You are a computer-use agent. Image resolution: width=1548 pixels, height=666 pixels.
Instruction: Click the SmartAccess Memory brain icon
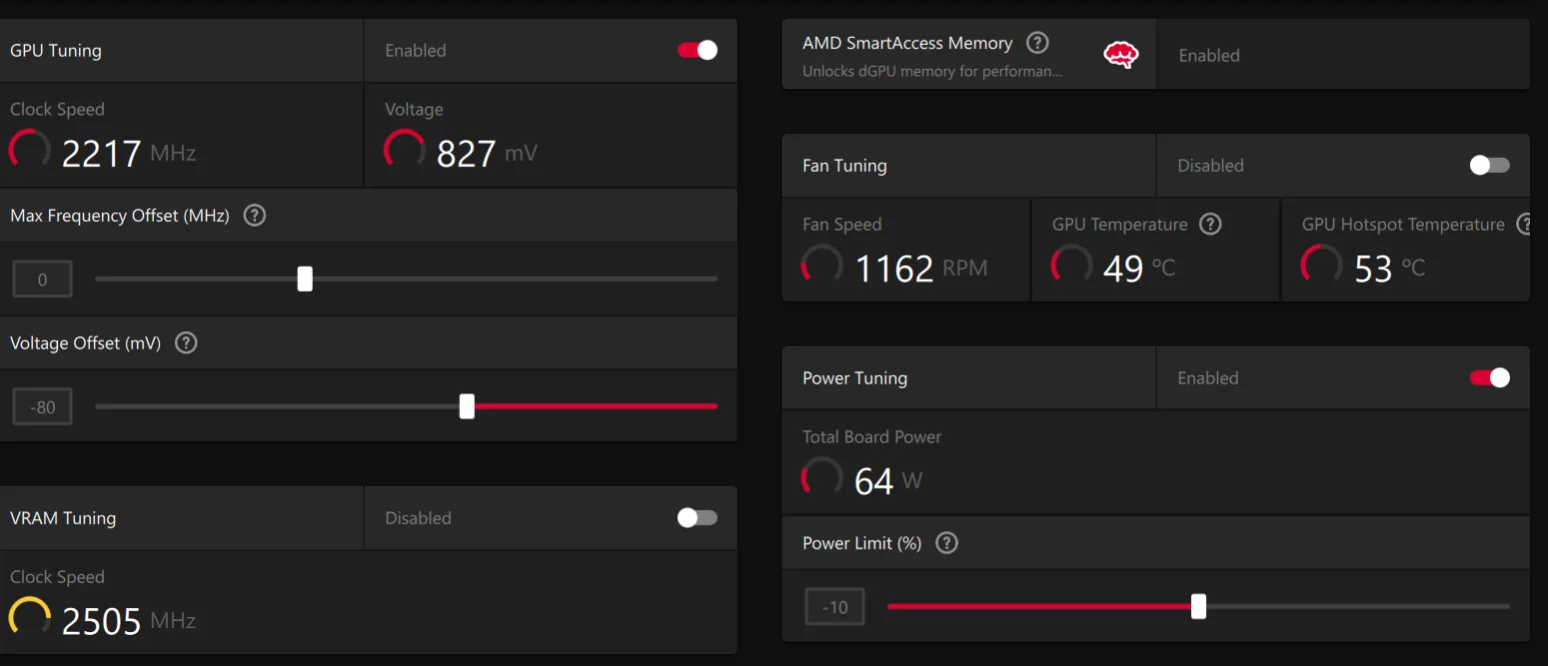(x=1121, y=55)
